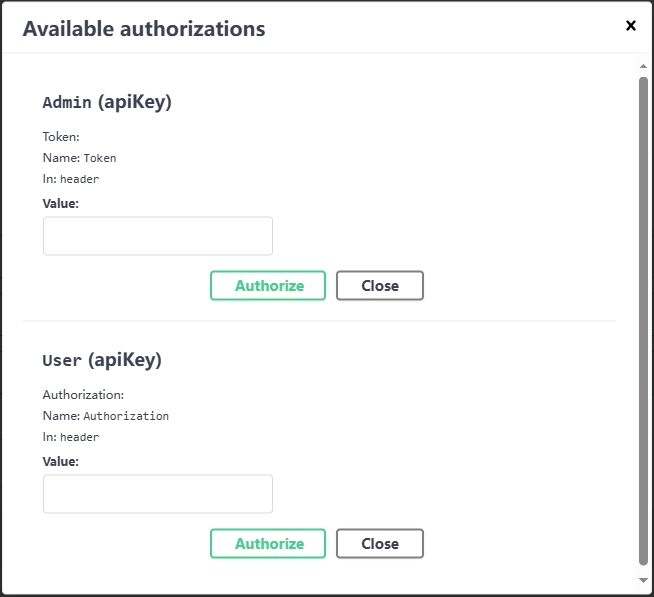Click the "Authorization:" description text
This screenshot has height=597, width=654.
83,395
